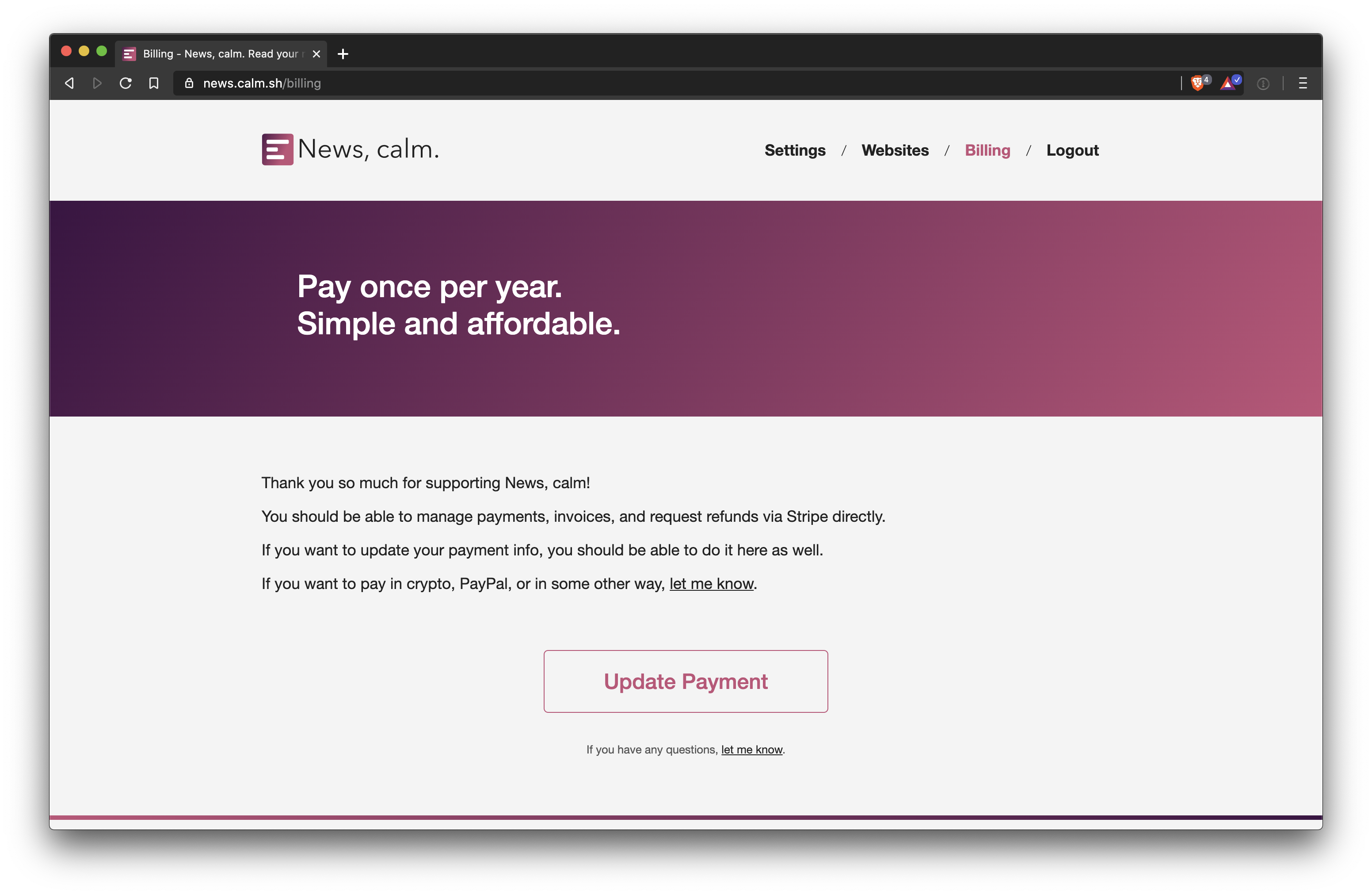Open the Billing navigation link
Screen dimensions: 1372x895
coord(987,150)
